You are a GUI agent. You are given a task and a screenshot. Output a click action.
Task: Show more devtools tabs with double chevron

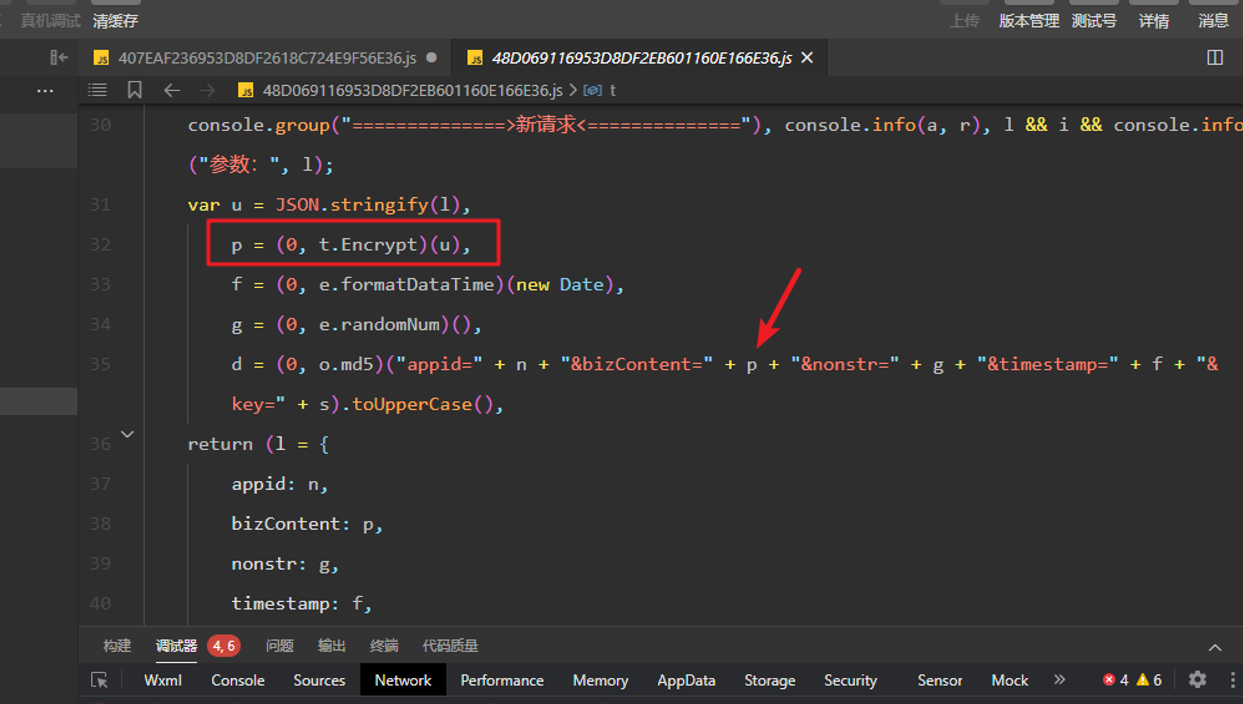[x=1059, y=680]
